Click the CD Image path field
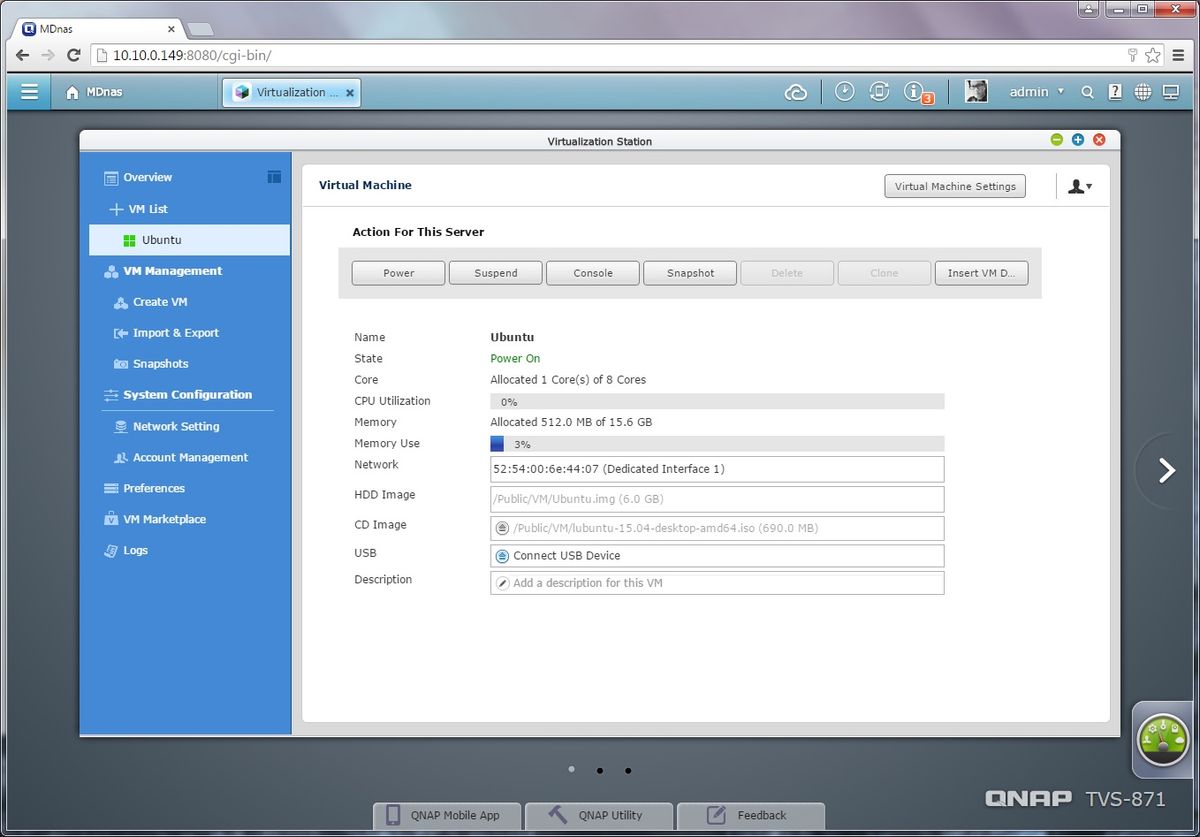The height and width of the screenshot is (837, 1200). (x=717, y=528)
